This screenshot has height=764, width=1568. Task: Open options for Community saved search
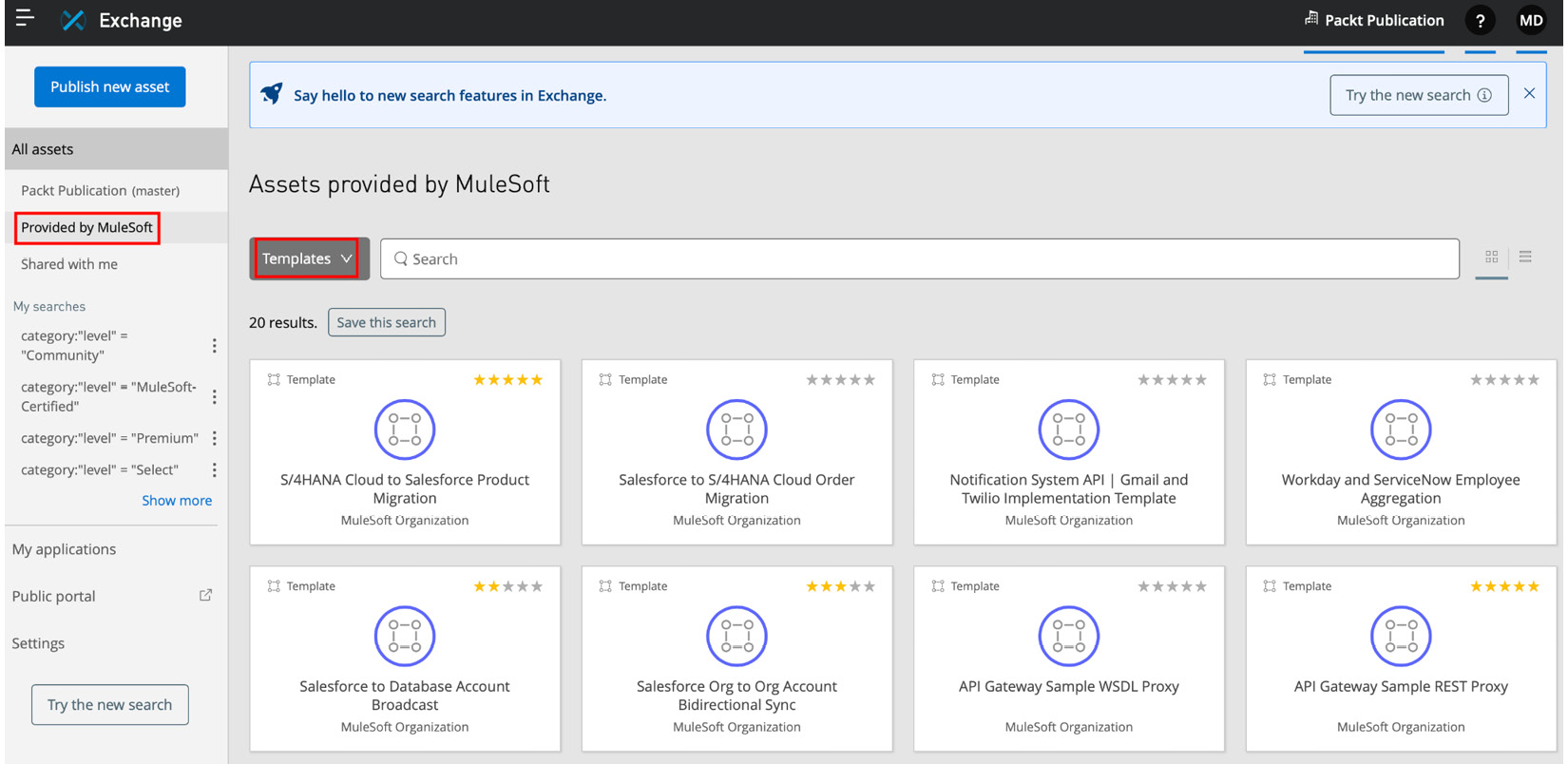(214, 346)
